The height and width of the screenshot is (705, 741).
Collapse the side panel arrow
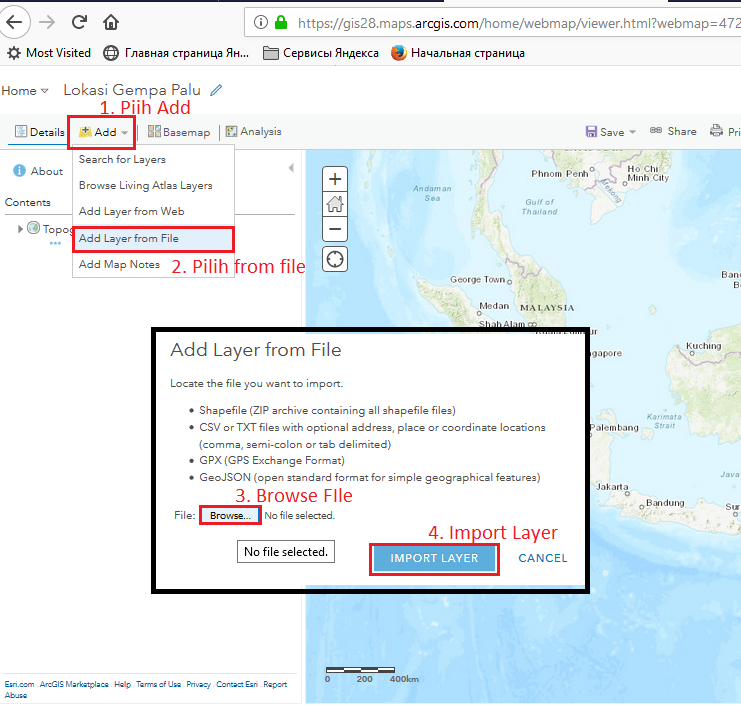tap(291, 168)
